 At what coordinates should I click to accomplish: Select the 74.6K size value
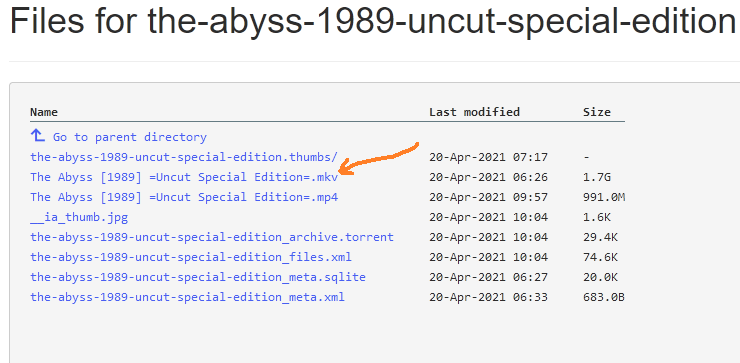point(600,257)
